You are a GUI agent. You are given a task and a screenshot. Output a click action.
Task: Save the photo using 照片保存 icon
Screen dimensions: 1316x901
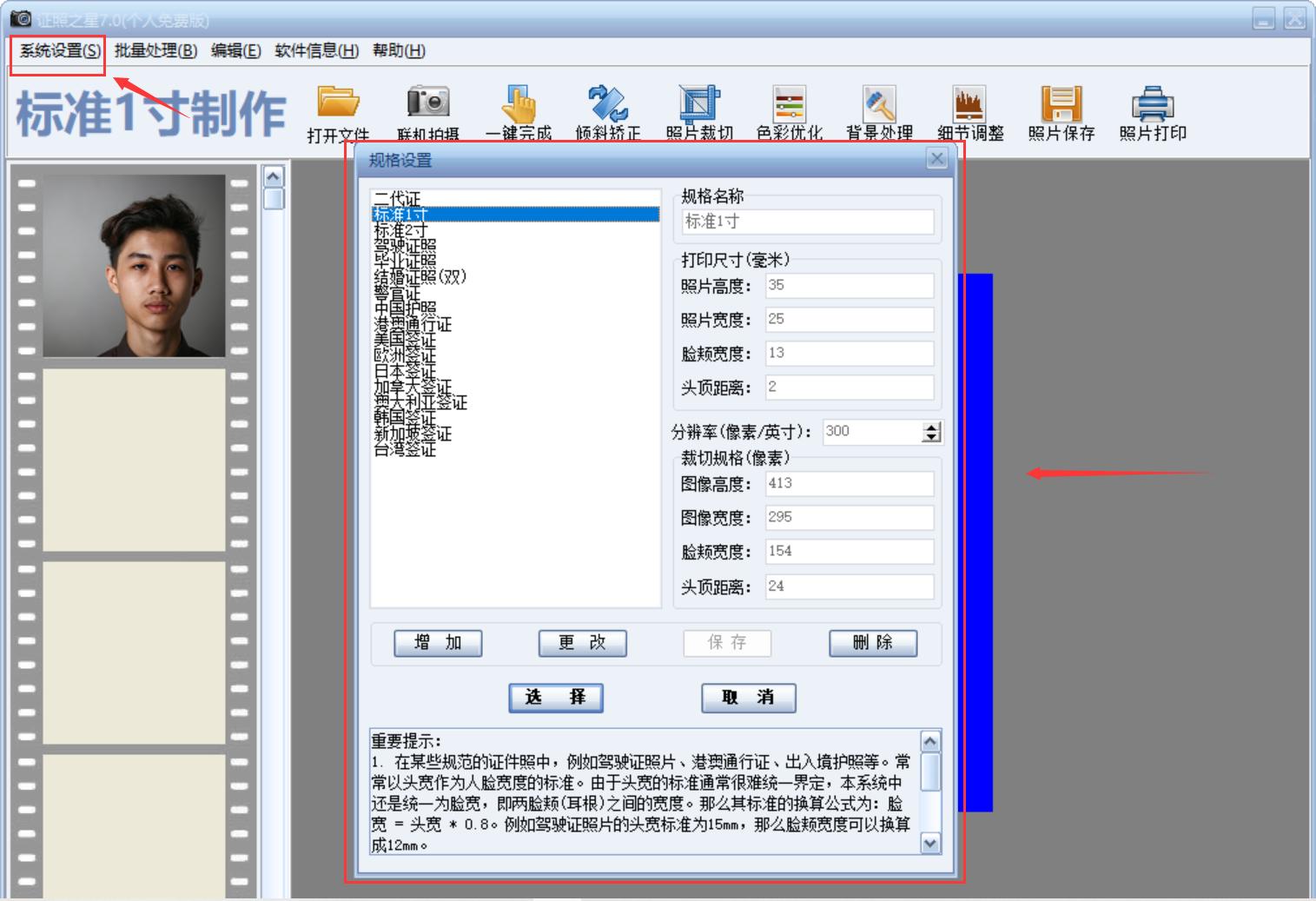[x=1061, y=109]
